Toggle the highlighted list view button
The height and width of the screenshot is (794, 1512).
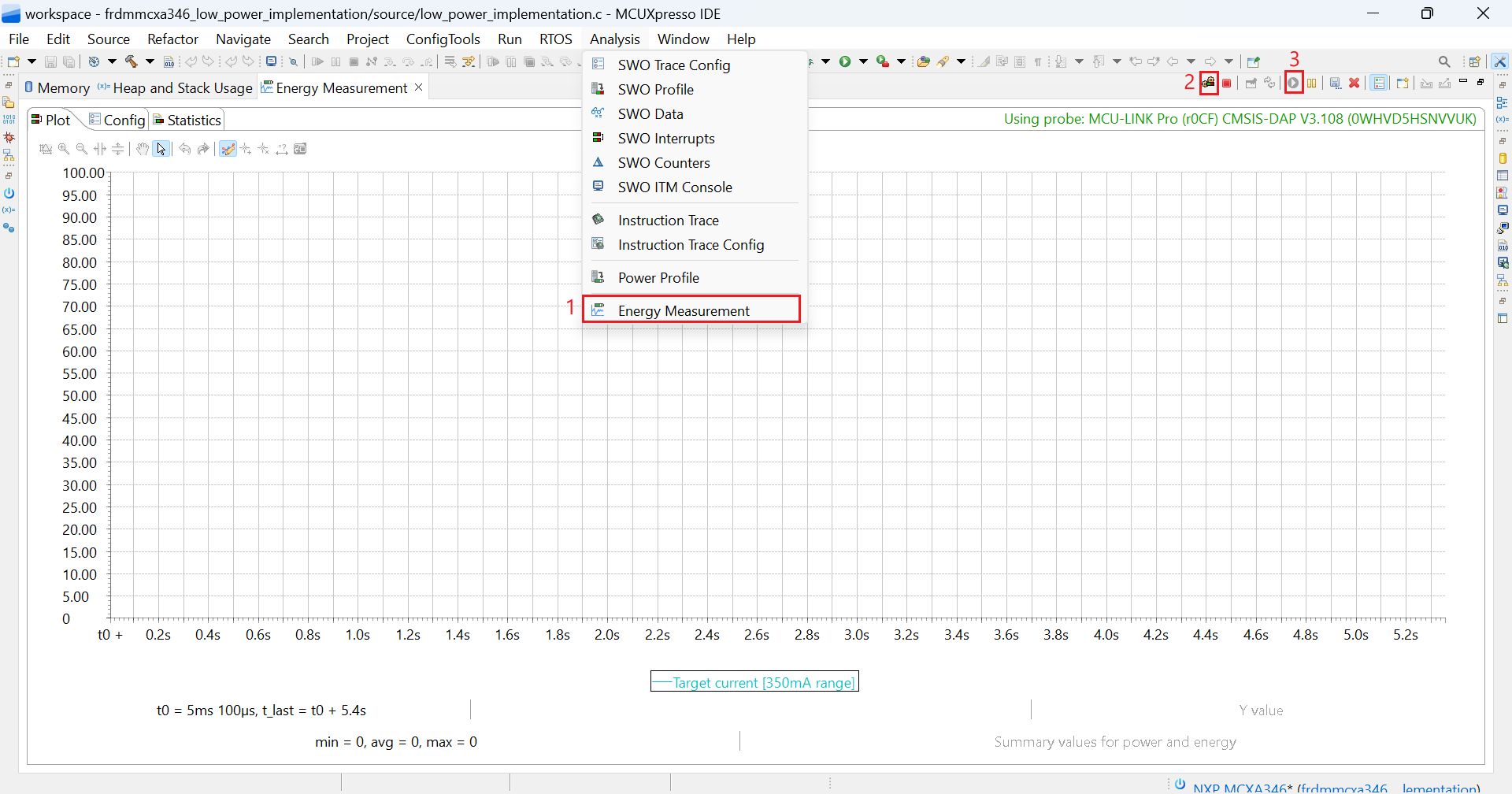click(1378, 83)
